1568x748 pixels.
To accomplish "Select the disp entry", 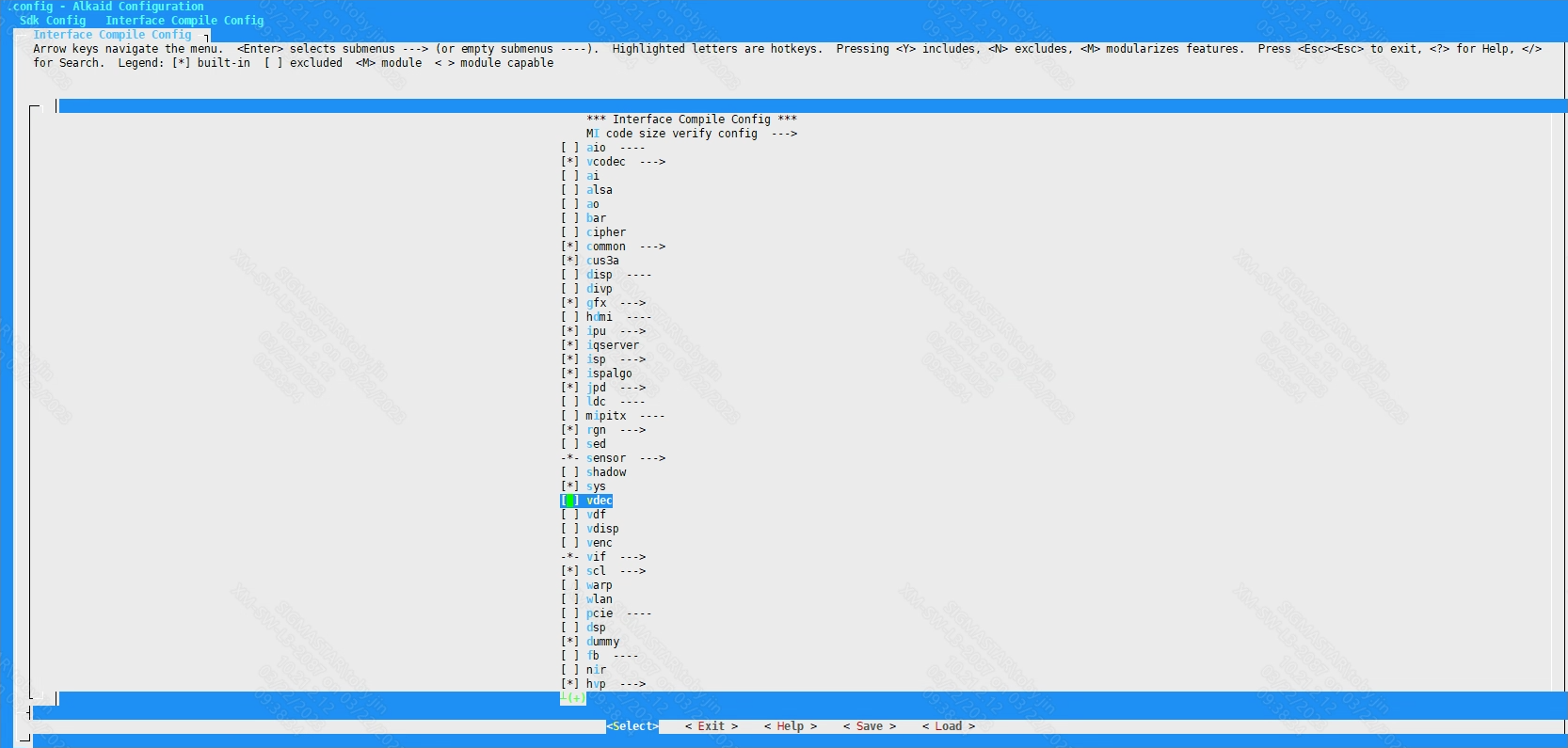I will coord(600,275).
